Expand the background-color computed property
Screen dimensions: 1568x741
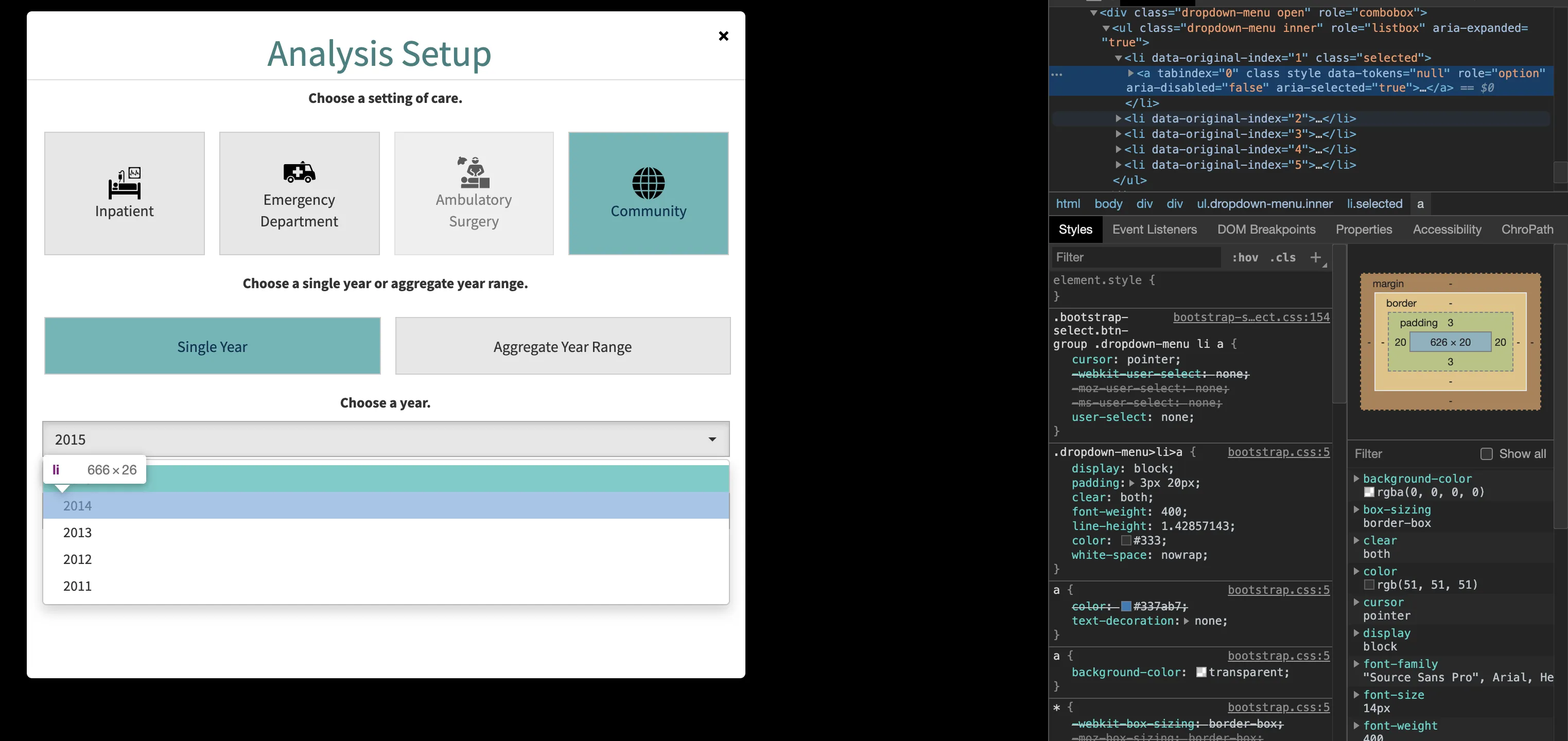1356,479
